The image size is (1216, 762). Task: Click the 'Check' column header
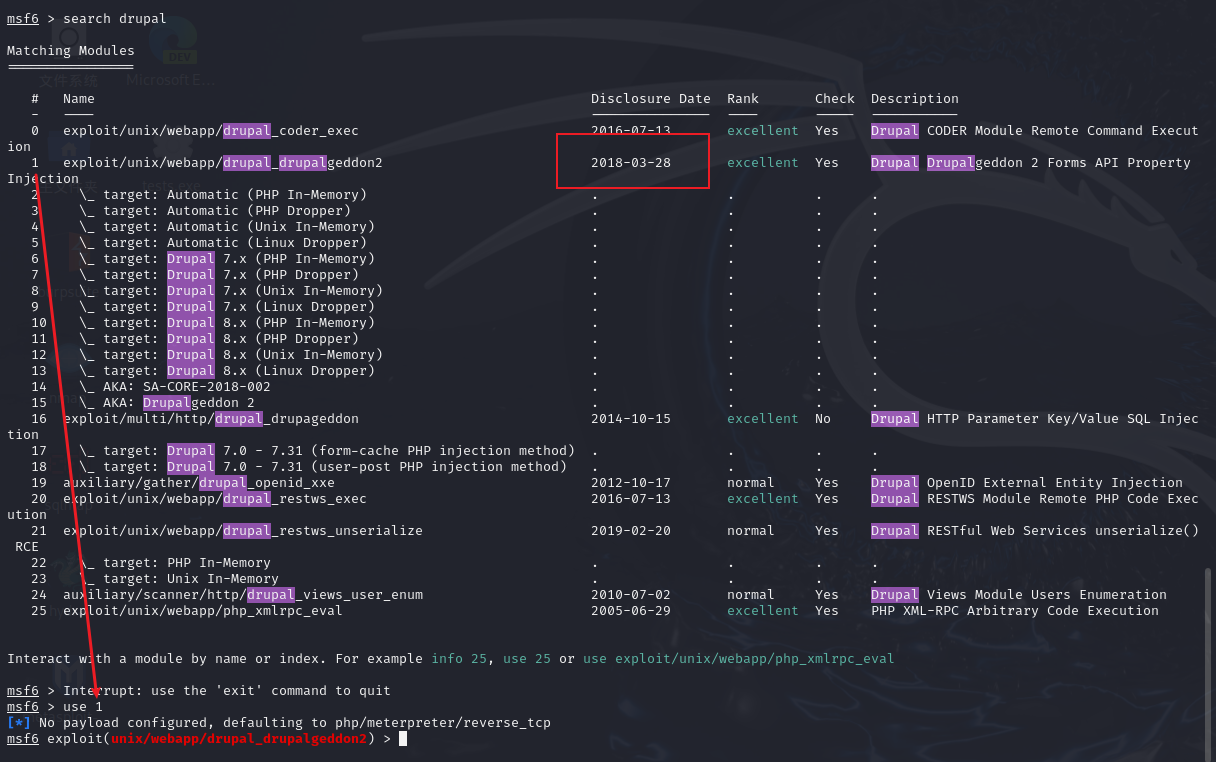coord(835,99)
